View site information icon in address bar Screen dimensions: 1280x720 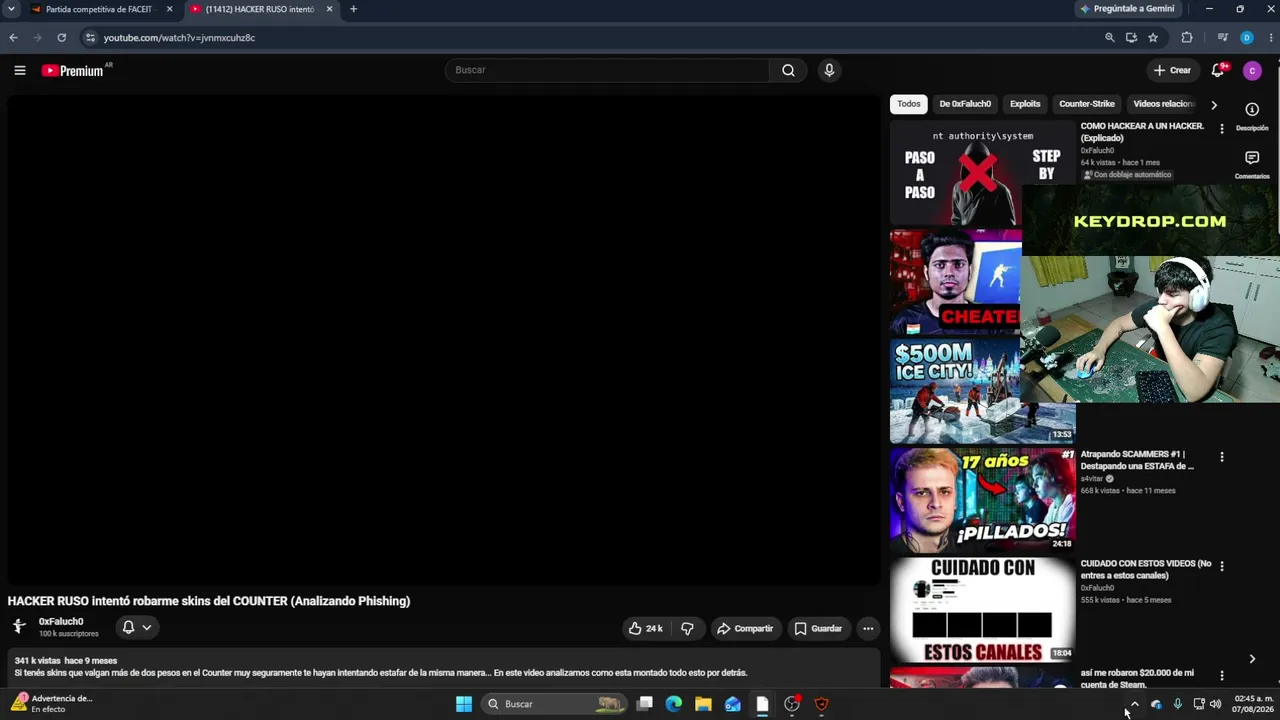point(89,38)
